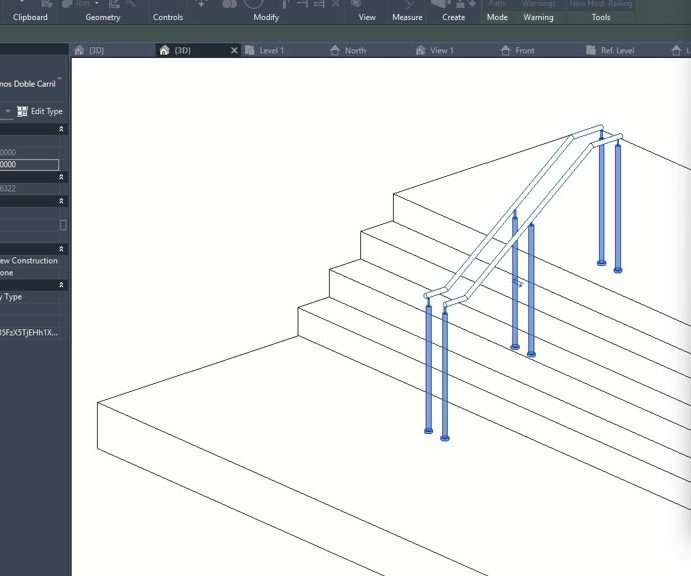The width and height of the screenshot is (691, 576).
Task: Click the Controls panel label
Action: pos(167,17)
